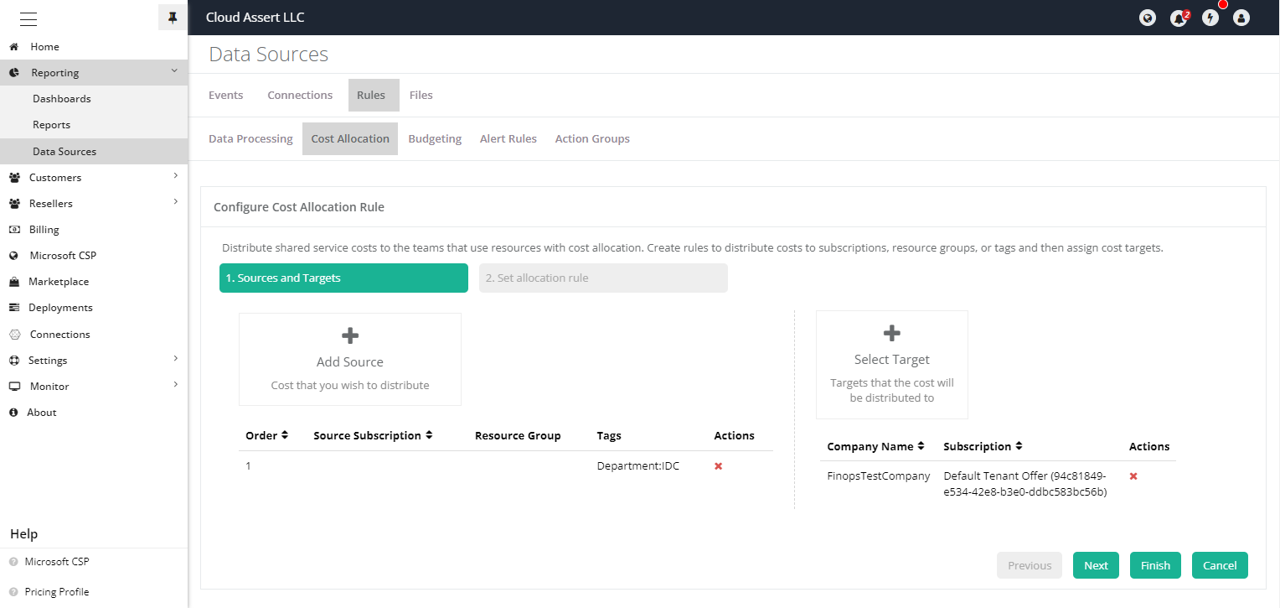1280x608 pixels.
Task: Open the Action Groups sub-tab
Action: coord(592,139)
